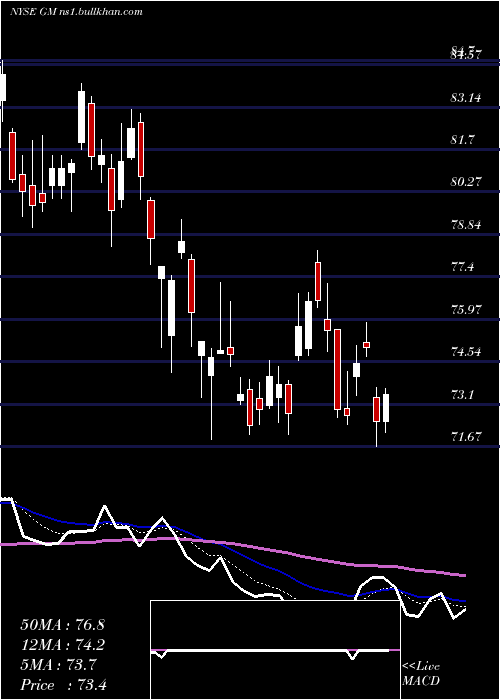Select the 73.1 price level label
This screenshot has height=700, width=500.
pyautogui.click(x=462, y=395)
